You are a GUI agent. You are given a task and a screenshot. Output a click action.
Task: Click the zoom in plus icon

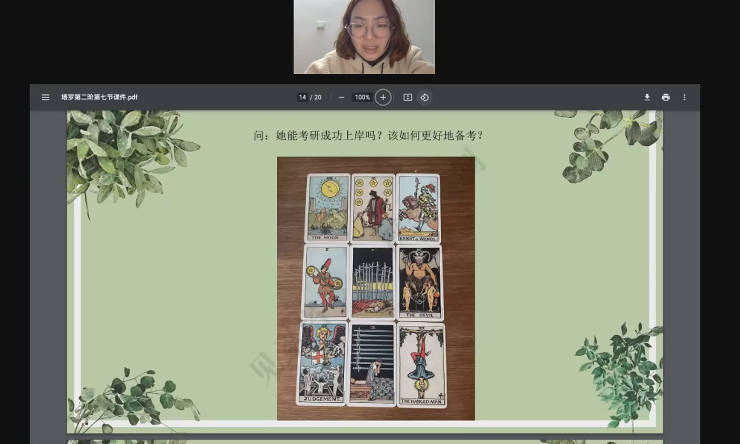382,97
